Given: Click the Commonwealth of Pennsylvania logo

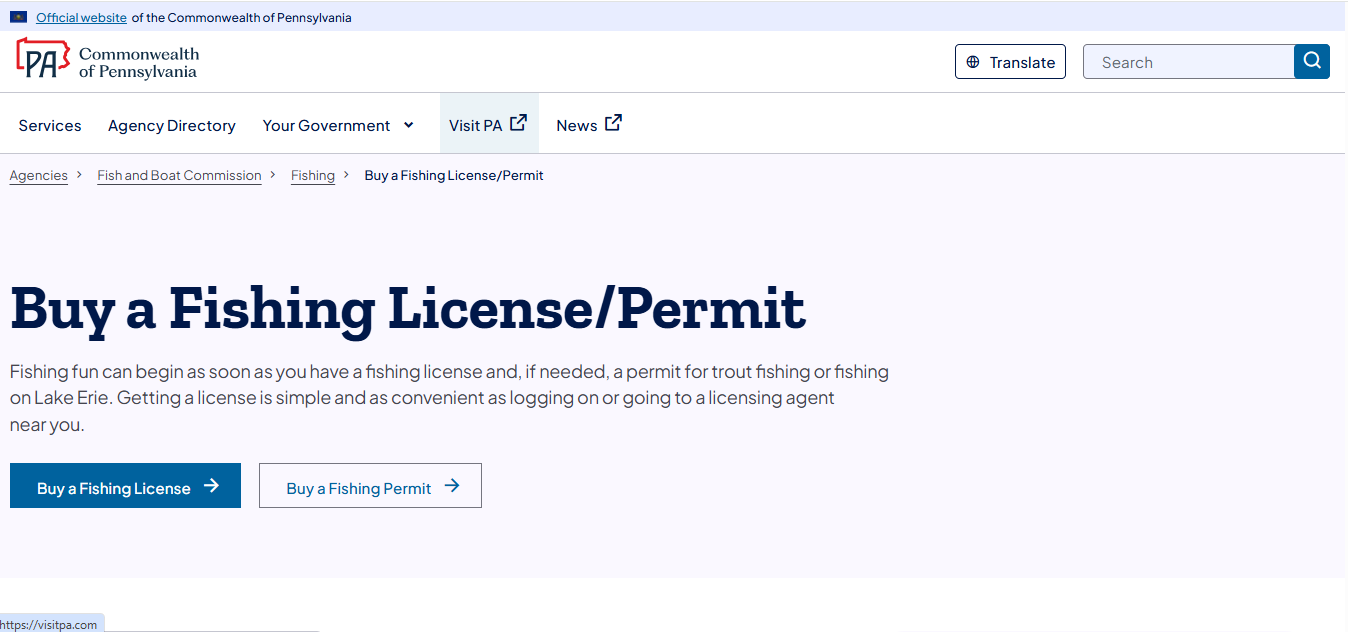Looking at the screenshot, I should tap(108, 61).
